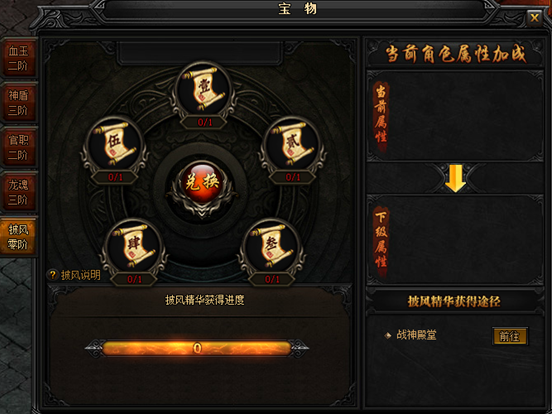Select the 贰 scroll icon
552x415 pixels.
tap(293, 144)
